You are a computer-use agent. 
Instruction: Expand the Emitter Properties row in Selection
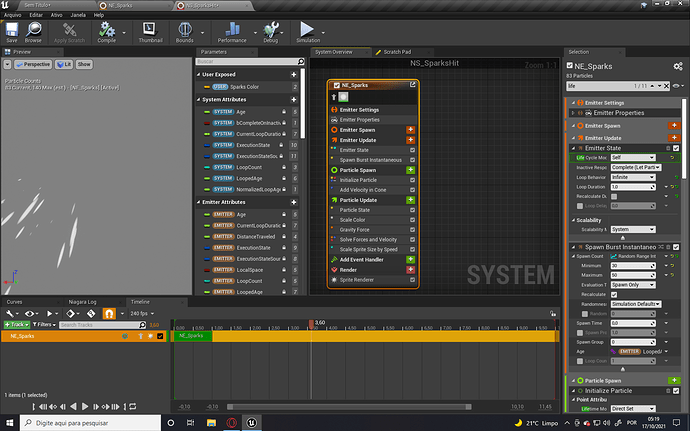tap(573, 113)
